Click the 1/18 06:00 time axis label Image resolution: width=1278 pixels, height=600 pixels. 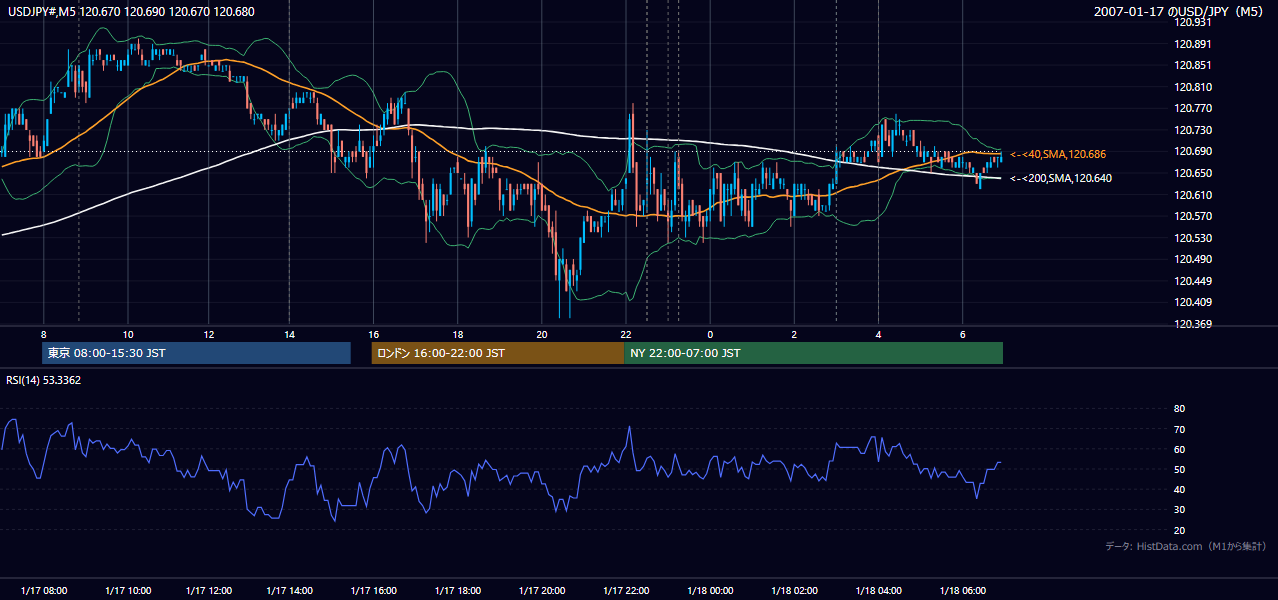pyautogui.click(x=964, y=591)
